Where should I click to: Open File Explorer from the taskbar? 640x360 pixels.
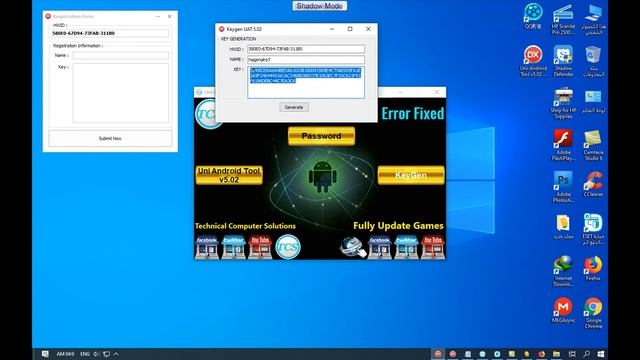(556, 354)
